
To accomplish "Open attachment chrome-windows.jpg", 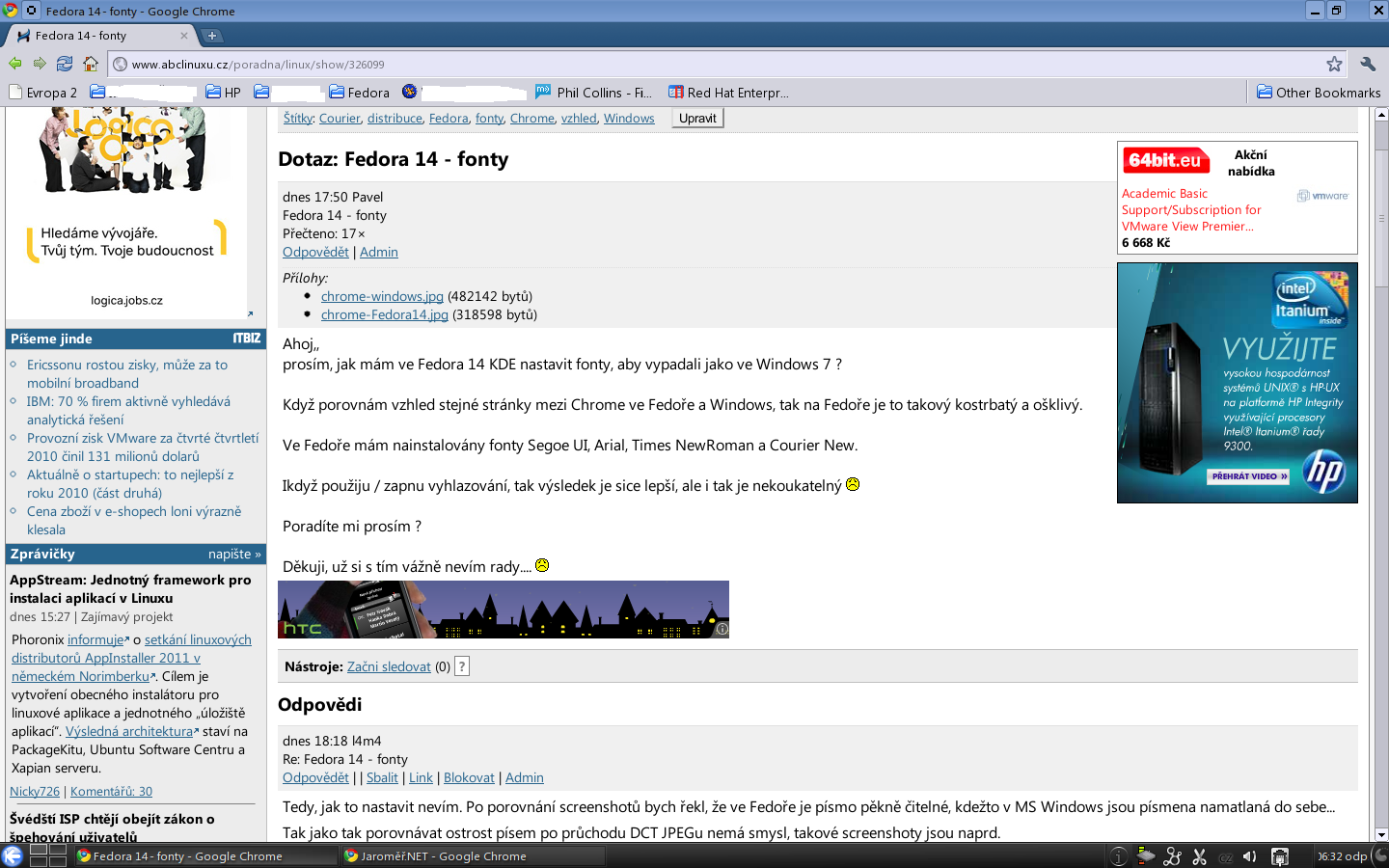I will (x=382, y=296).
